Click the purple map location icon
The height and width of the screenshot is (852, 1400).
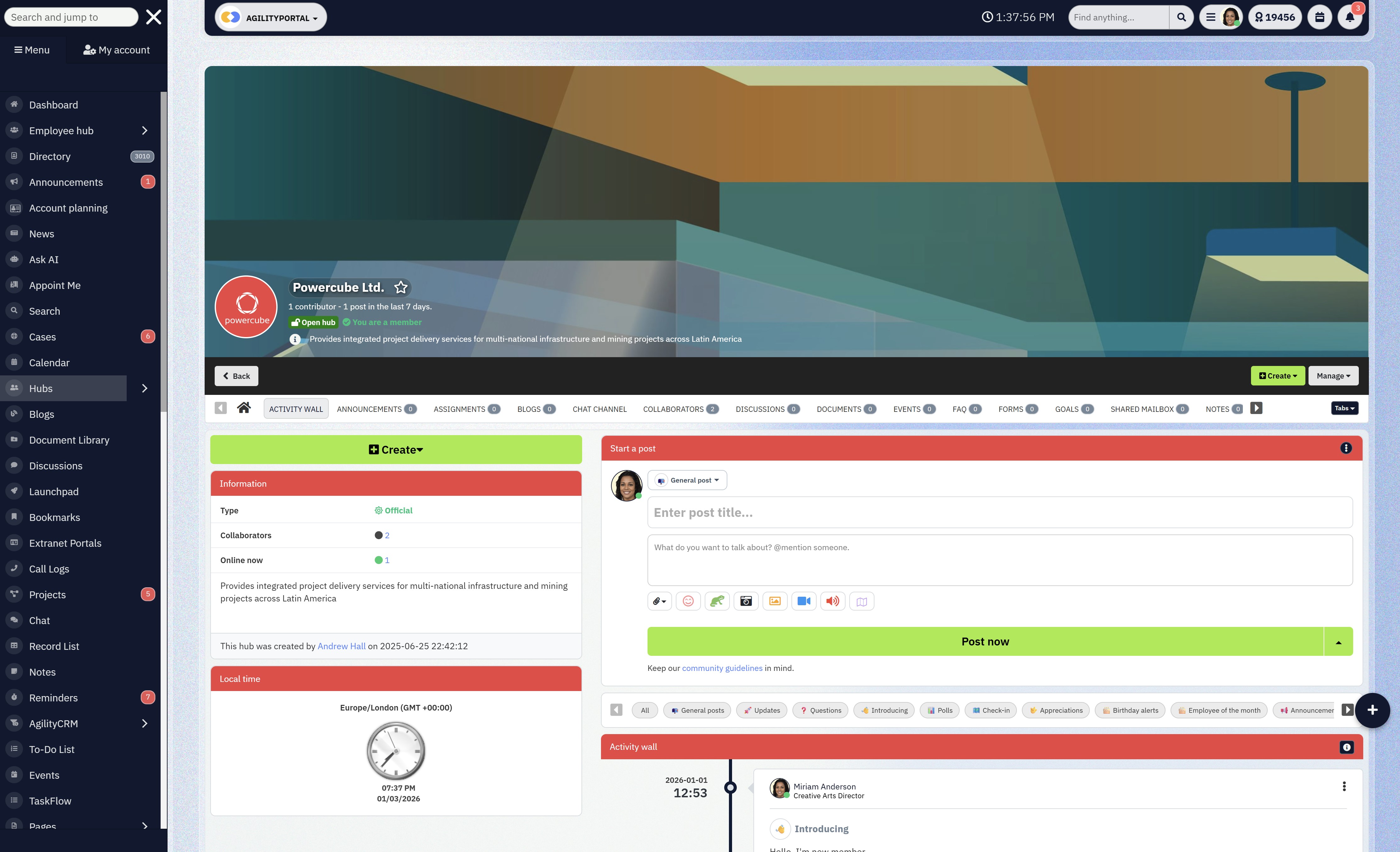(861, 601)
